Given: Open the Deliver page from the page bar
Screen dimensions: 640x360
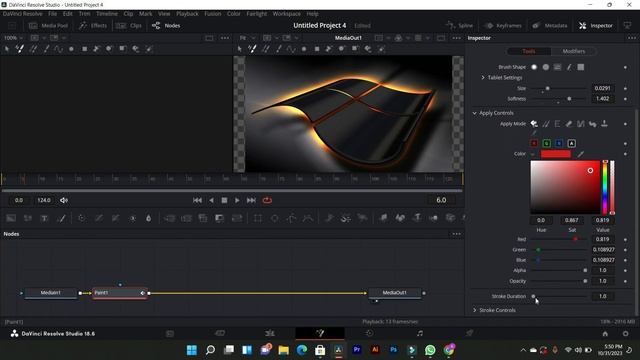Looking at the screenshot, I should [x=469, y=333].
